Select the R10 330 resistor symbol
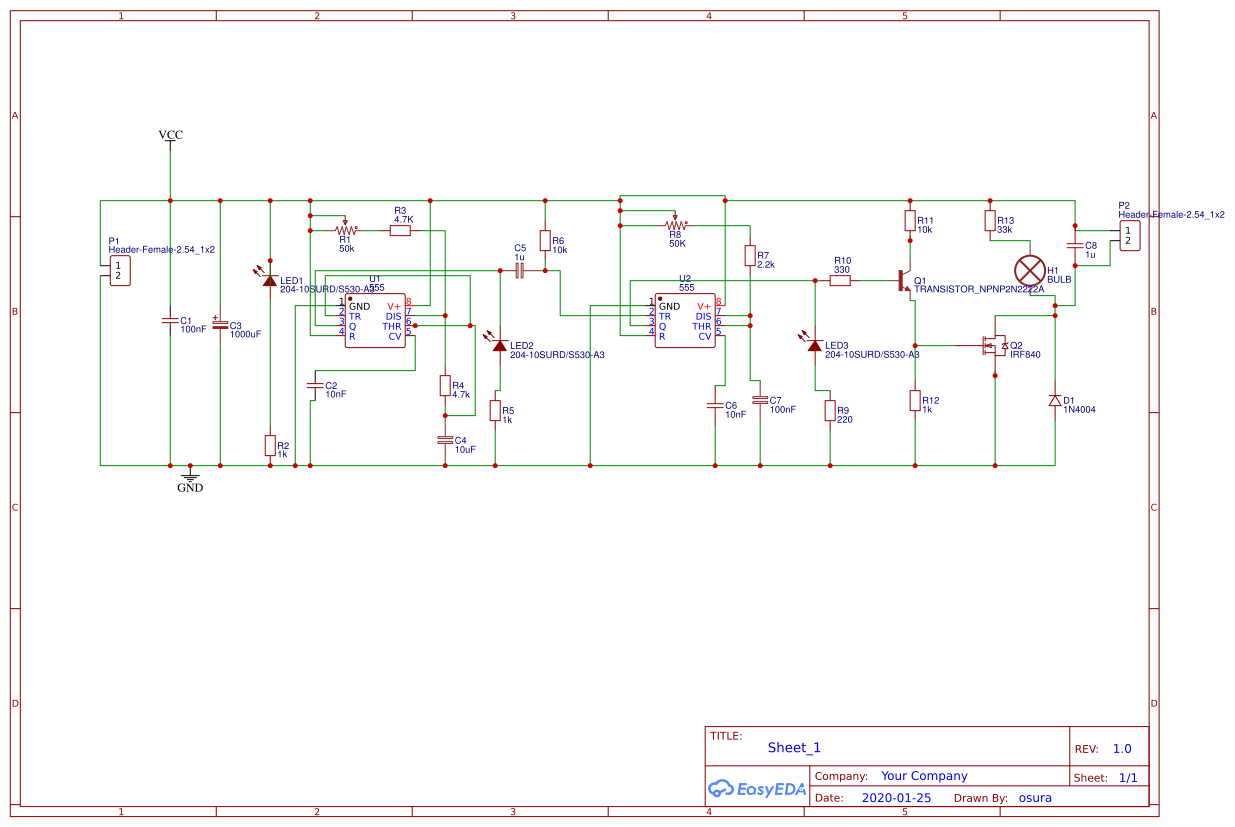1235x827 pixels. coord(840,281)
